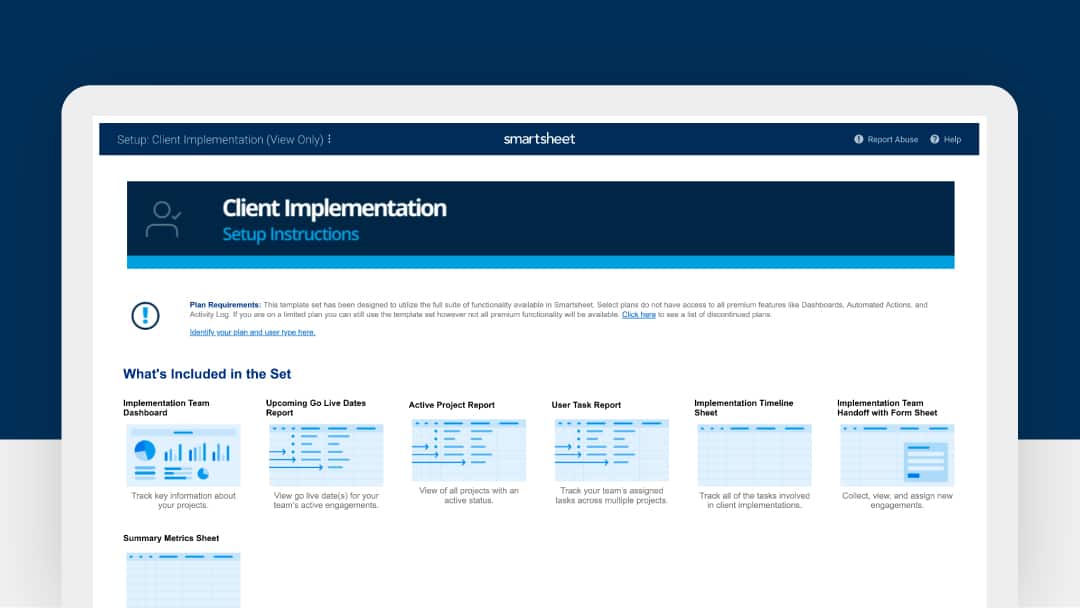Click 'Upcoming Go Live Dates Report' label
Image resolution: width=1080 pixels, height=608 pixels.
click(315, 408)
